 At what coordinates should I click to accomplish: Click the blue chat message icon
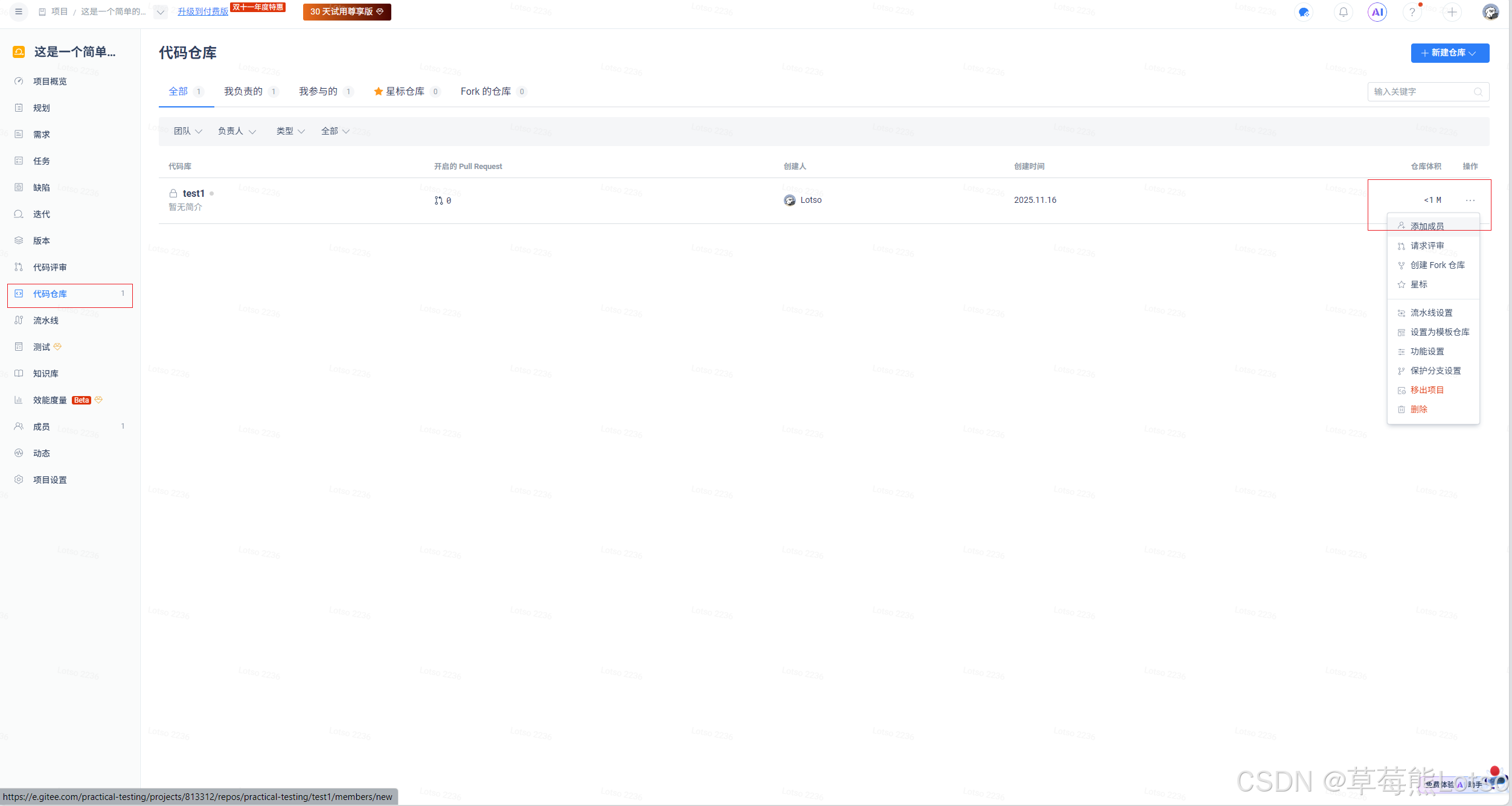[1304, 12]
